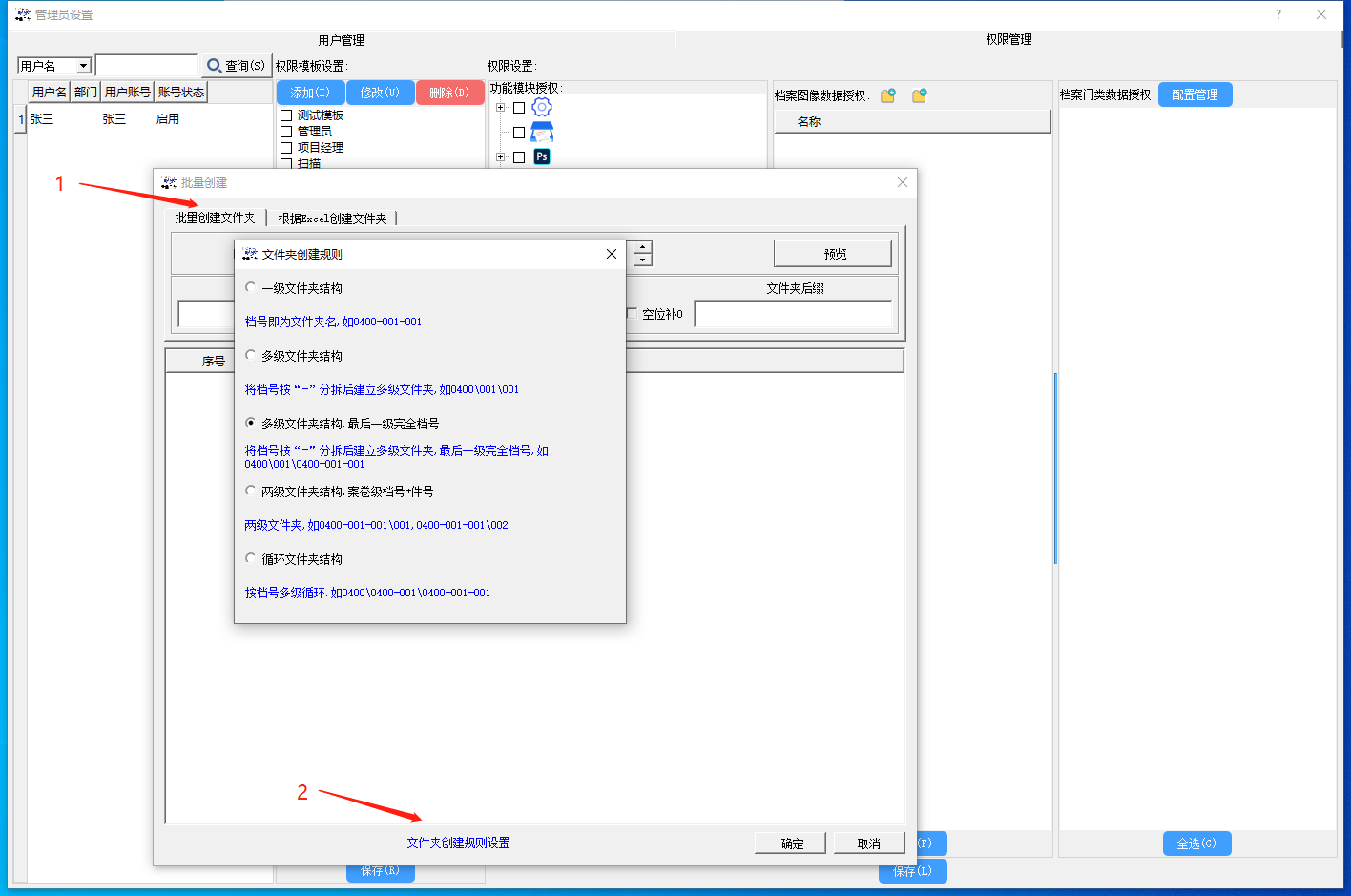The height and width of the screenshot is (896, 1351).
Task: Switch to 根据Excel创建文件夹 tab
Action: (332, 219)
